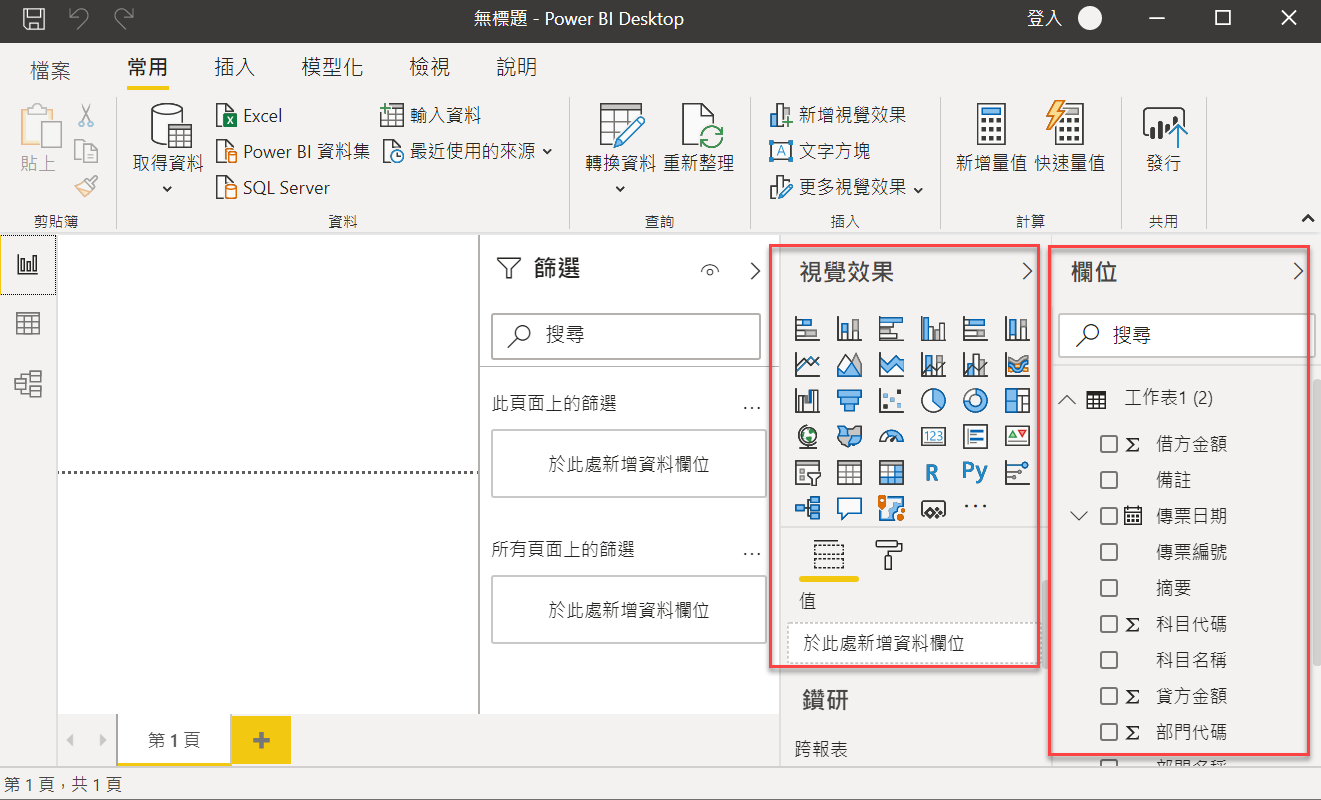Check the 部門代碼 field checkbox
The height and width of the screenshot is (800, 1321).
[1108, 732]
